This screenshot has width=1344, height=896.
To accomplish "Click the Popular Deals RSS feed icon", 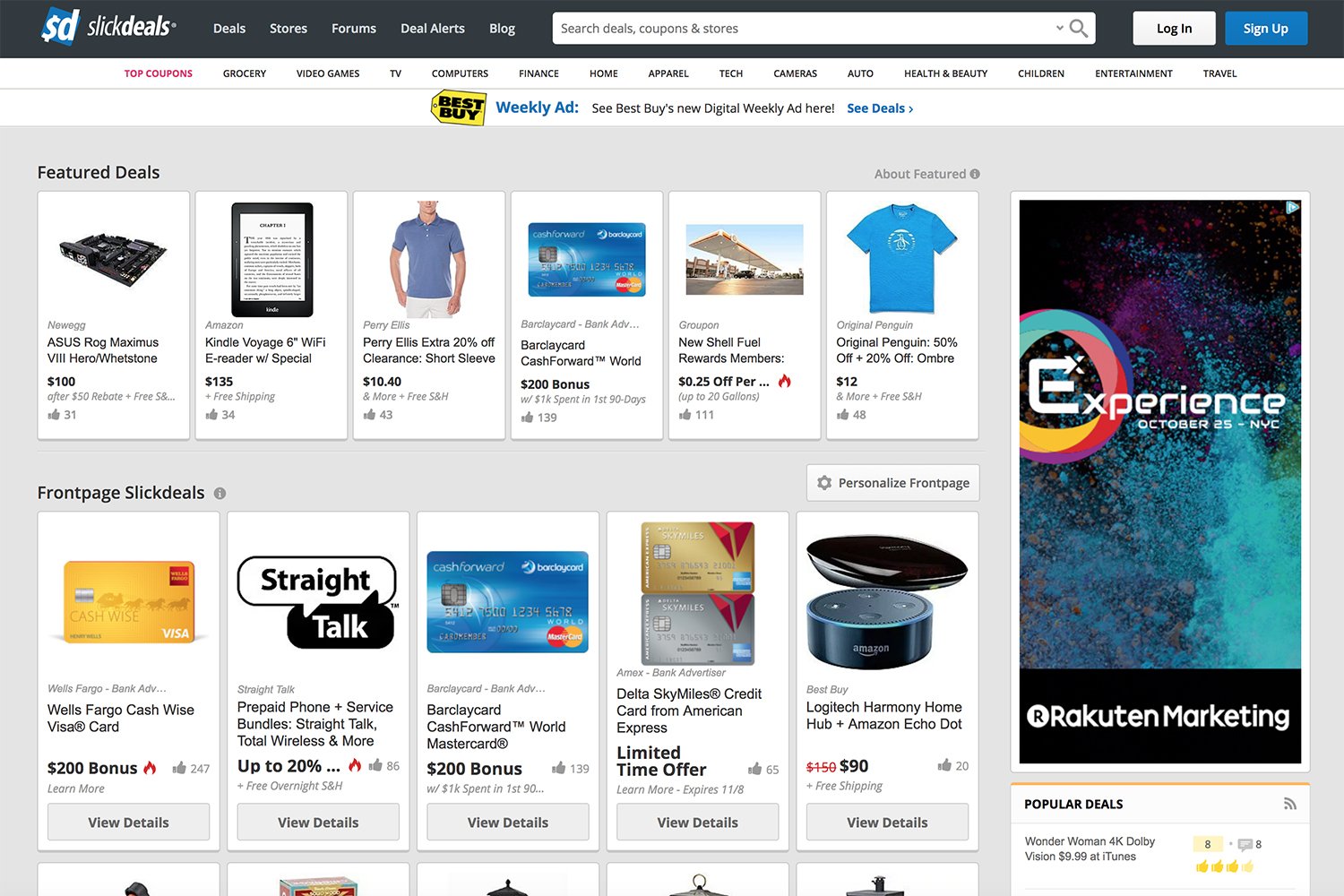I will pos(1290,804).
